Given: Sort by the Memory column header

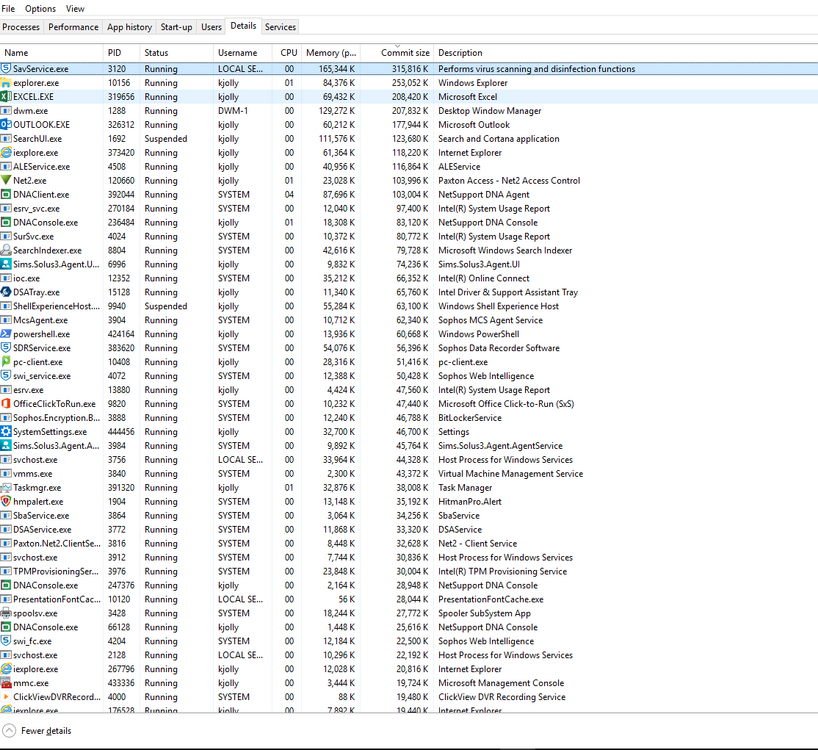Looking at the screenshot, I should pos(331,53).
